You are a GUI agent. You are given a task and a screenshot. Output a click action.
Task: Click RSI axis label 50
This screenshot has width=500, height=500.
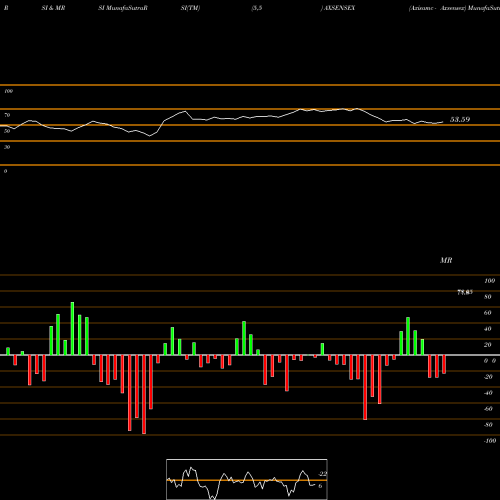(7, 131)
